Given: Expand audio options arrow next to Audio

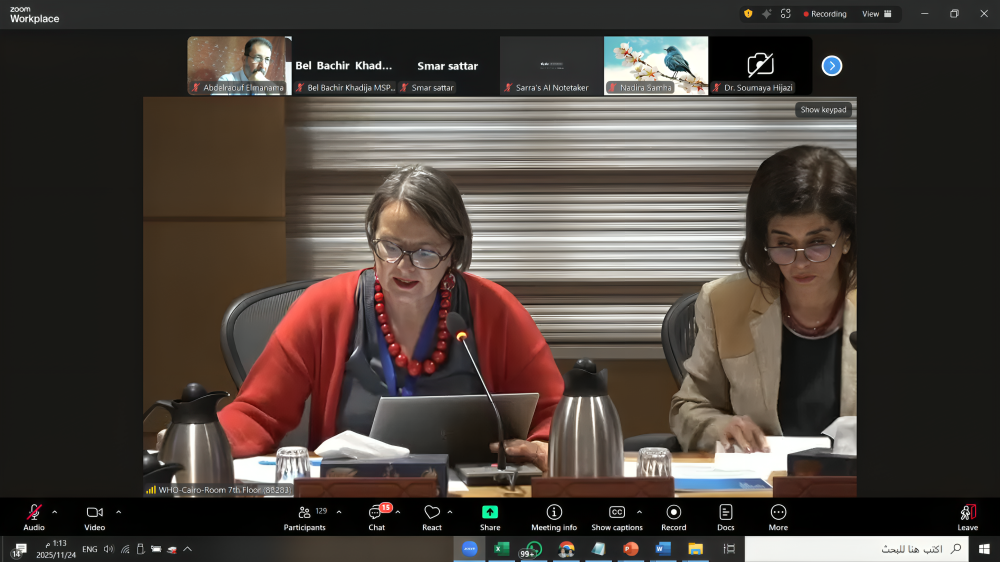Looking at the screenshot, I should click(x=55, y=512).
